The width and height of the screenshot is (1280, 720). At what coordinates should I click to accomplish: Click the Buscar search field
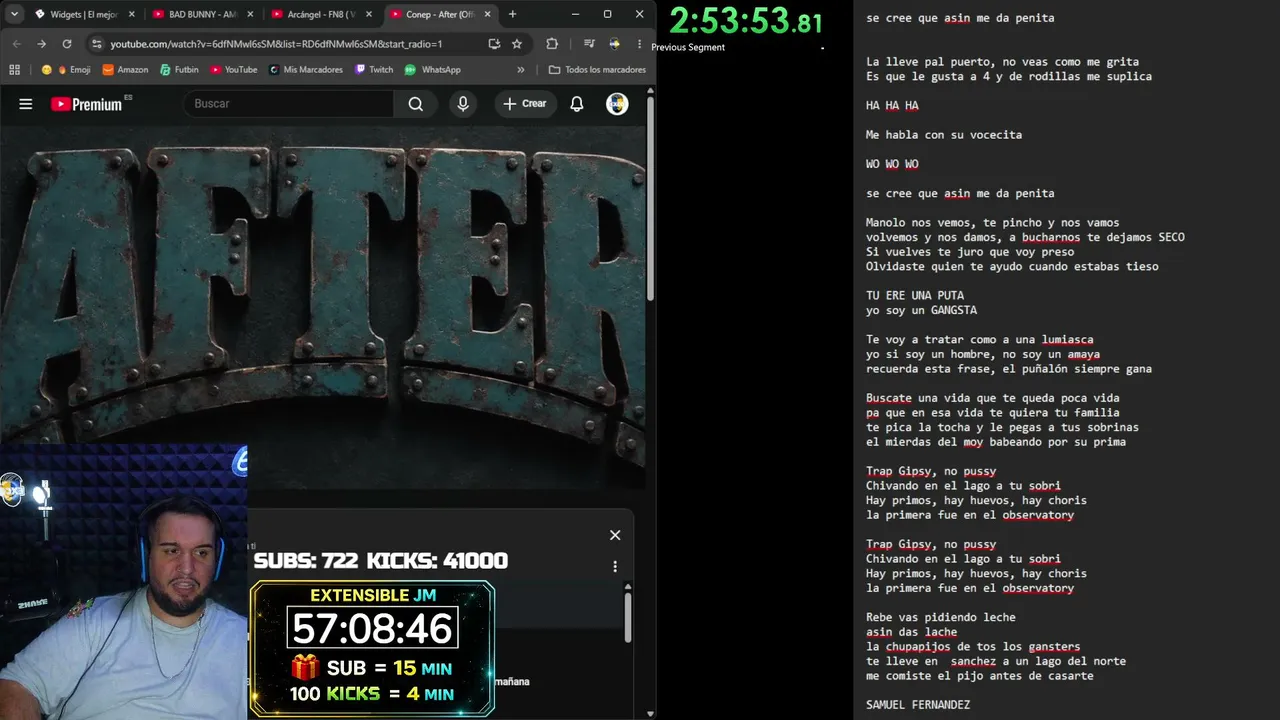point(288,104)
